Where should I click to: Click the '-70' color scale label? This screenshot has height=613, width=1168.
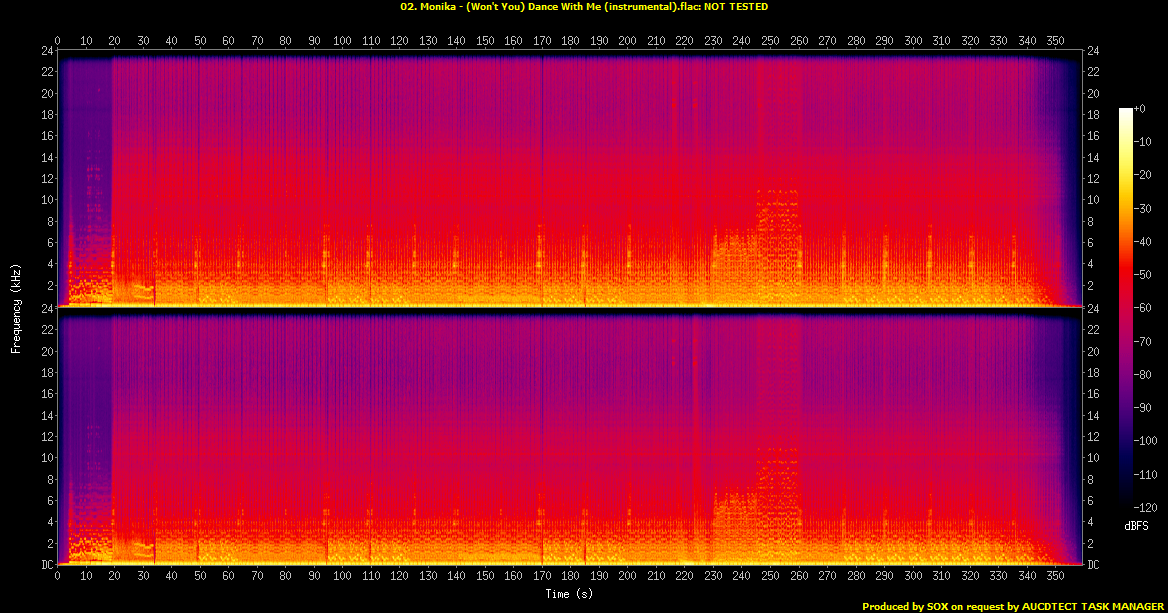point(1143,341)
